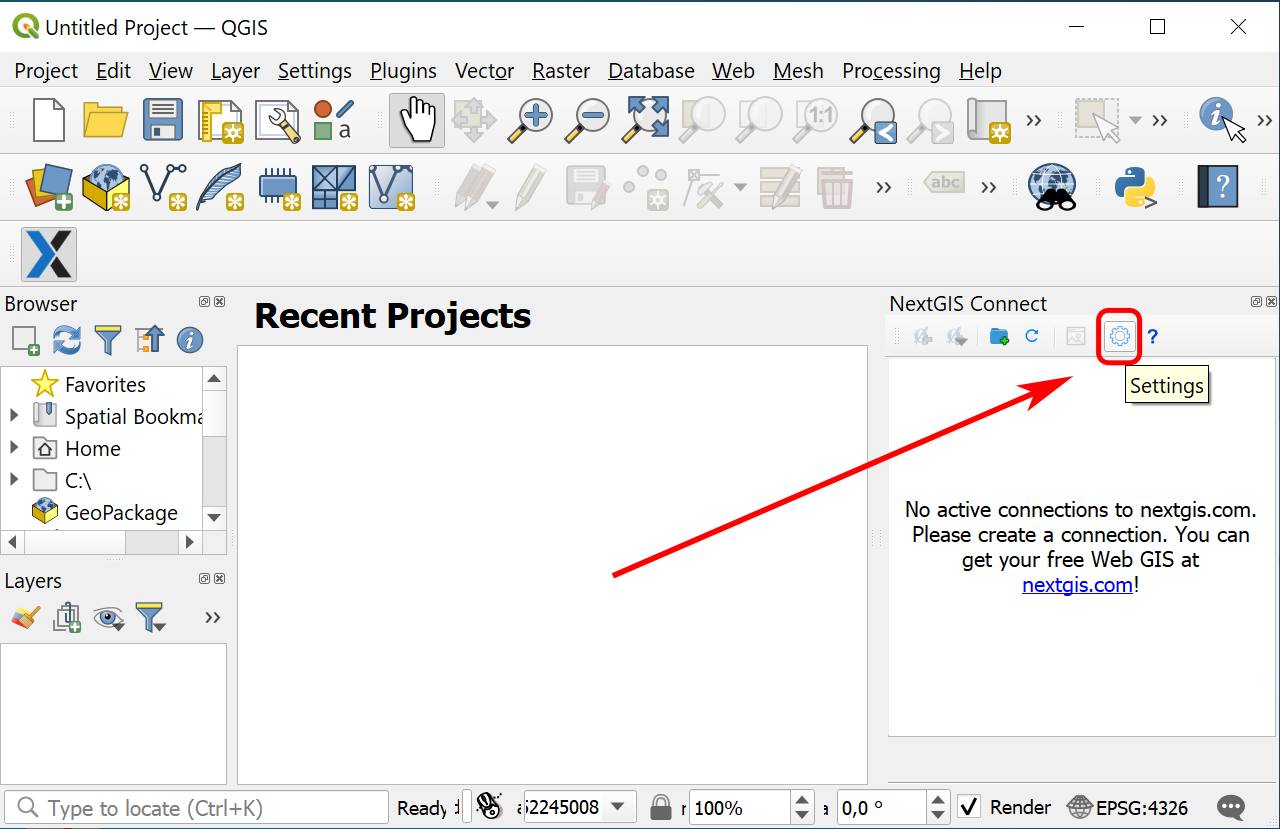Click New Temporary Scratch Layer icon

pyautogui.click(x=279, y=187)
